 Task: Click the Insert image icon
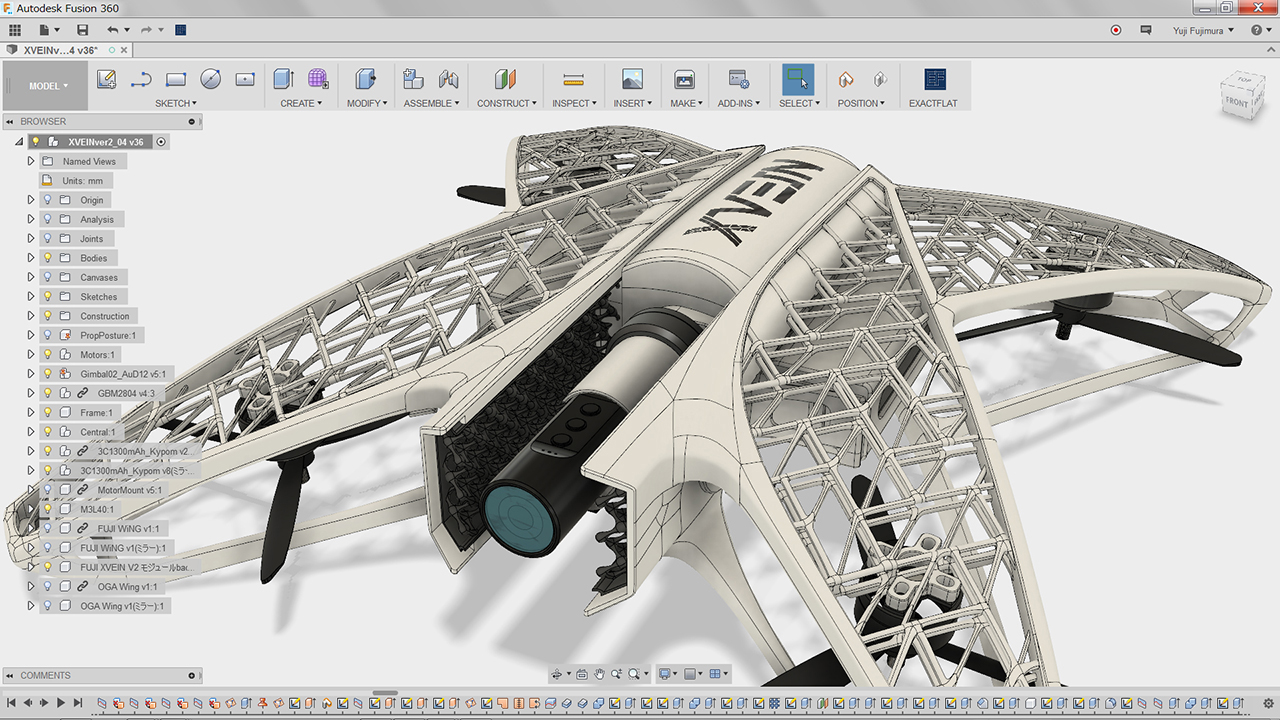coord(632,79)
